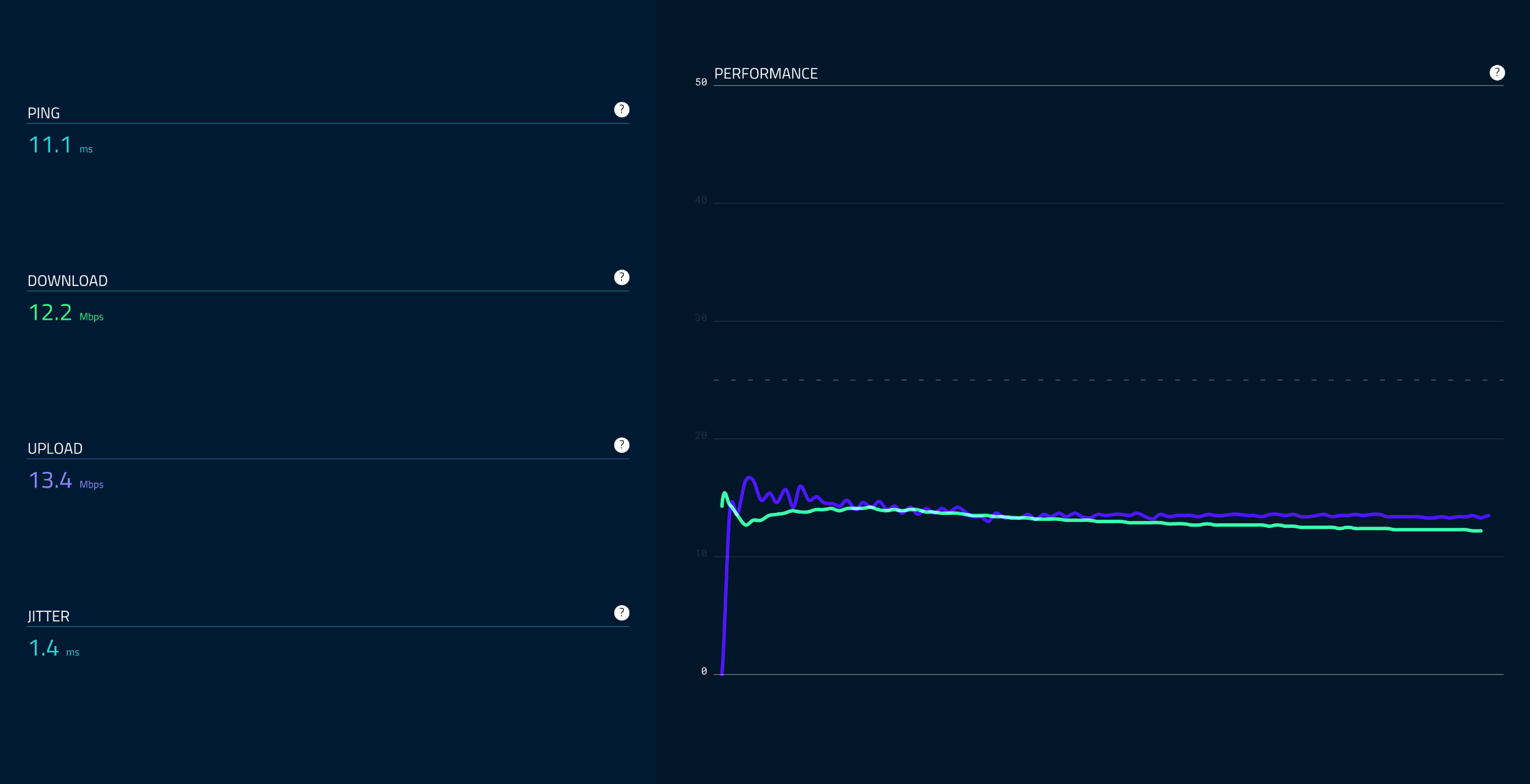The width and height of the screenshot is (1530, 784).
Task: Click the UPLOAD section heading
Action: pos(55,449)
